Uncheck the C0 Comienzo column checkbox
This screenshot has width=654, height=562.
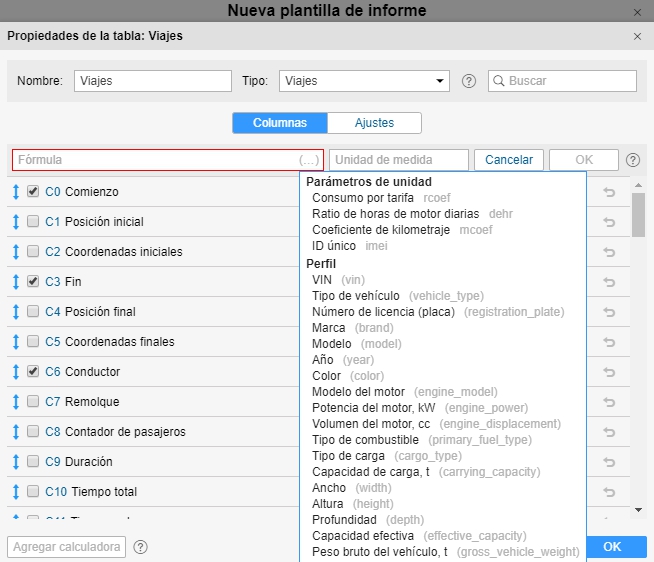point(33,191)
